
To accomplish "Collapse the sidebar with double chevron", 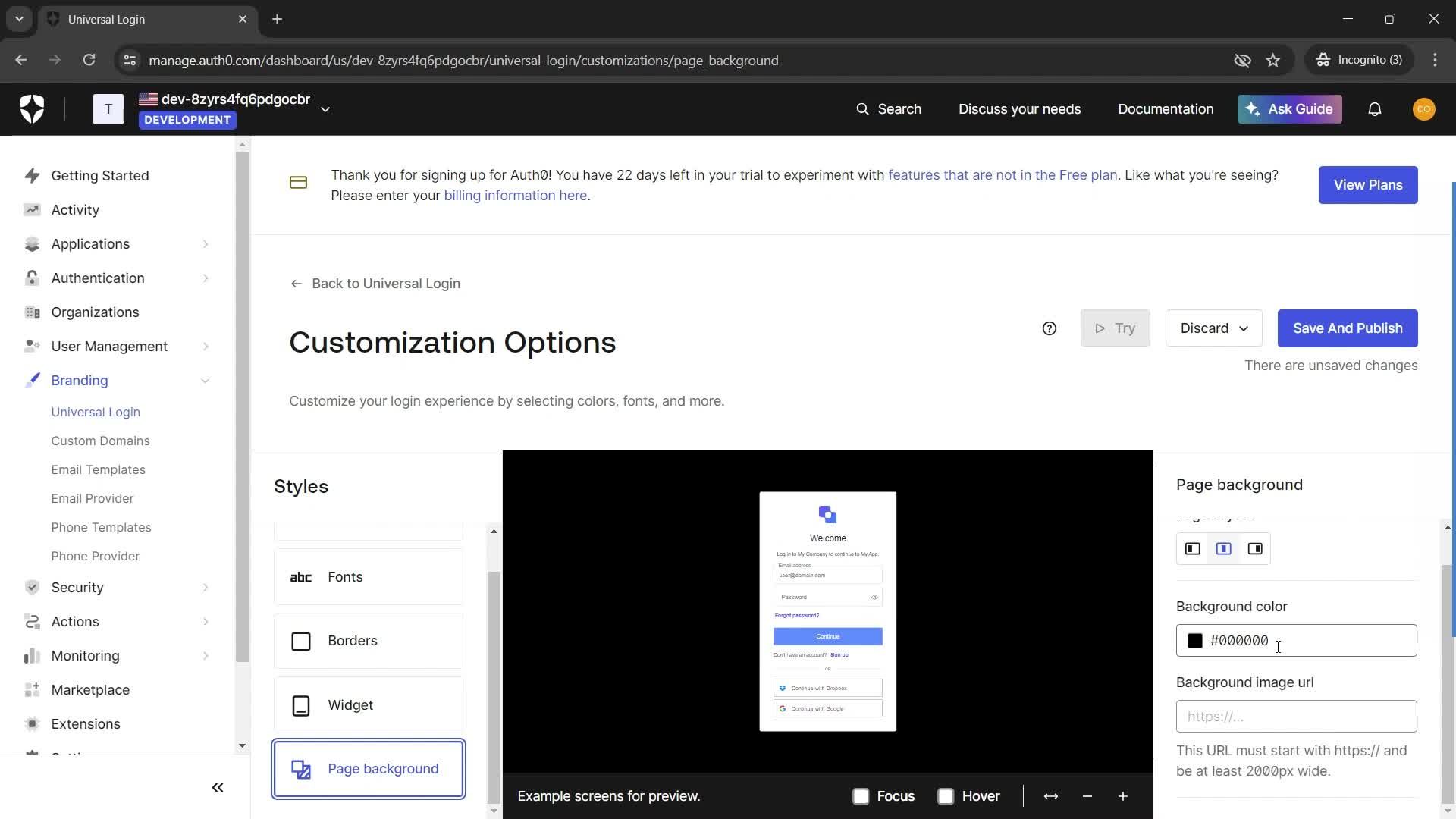I will (x=218, y=788).
